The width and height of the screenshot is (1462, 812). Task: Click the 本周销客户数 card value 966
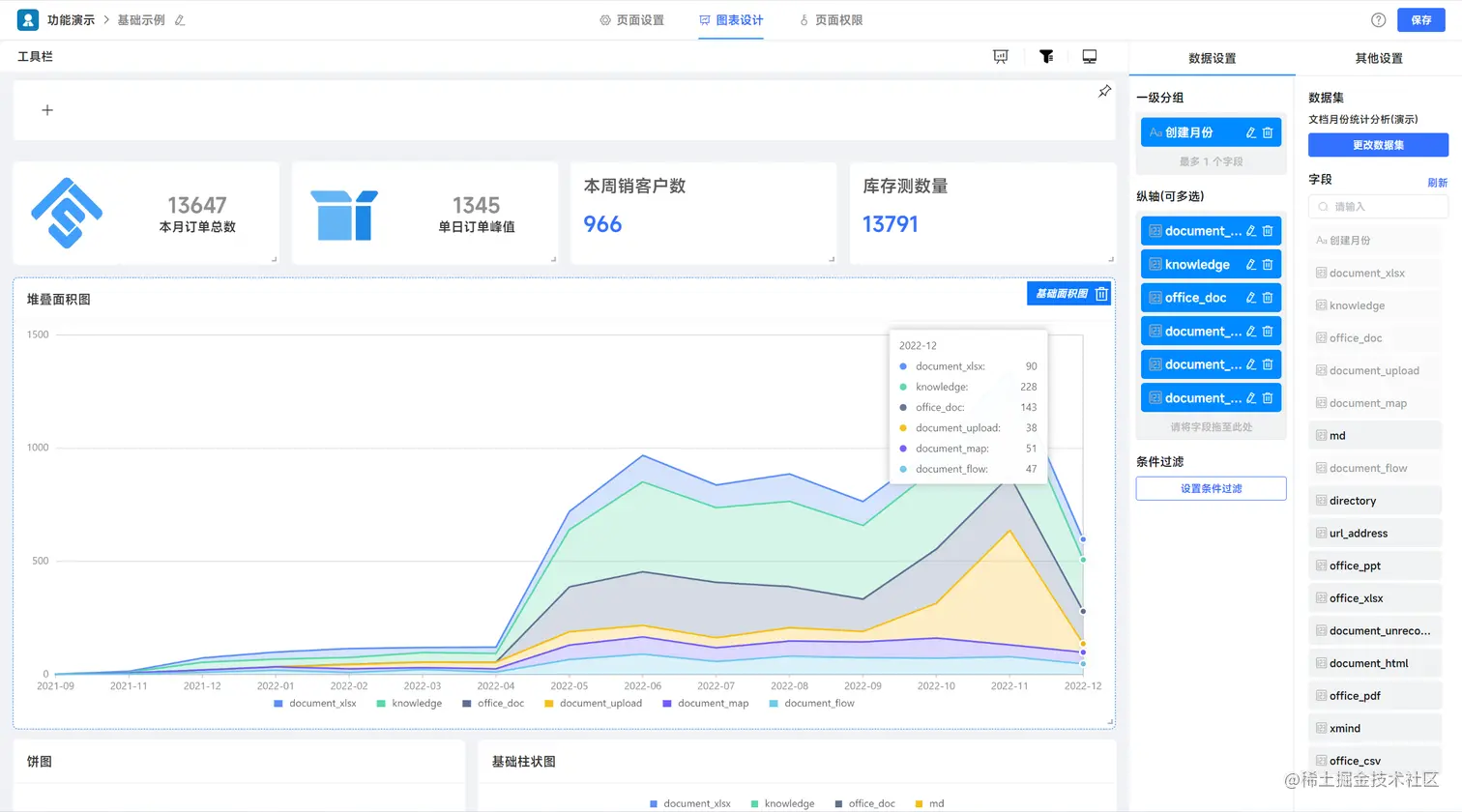pyautogui.click(x=602, y=225)
